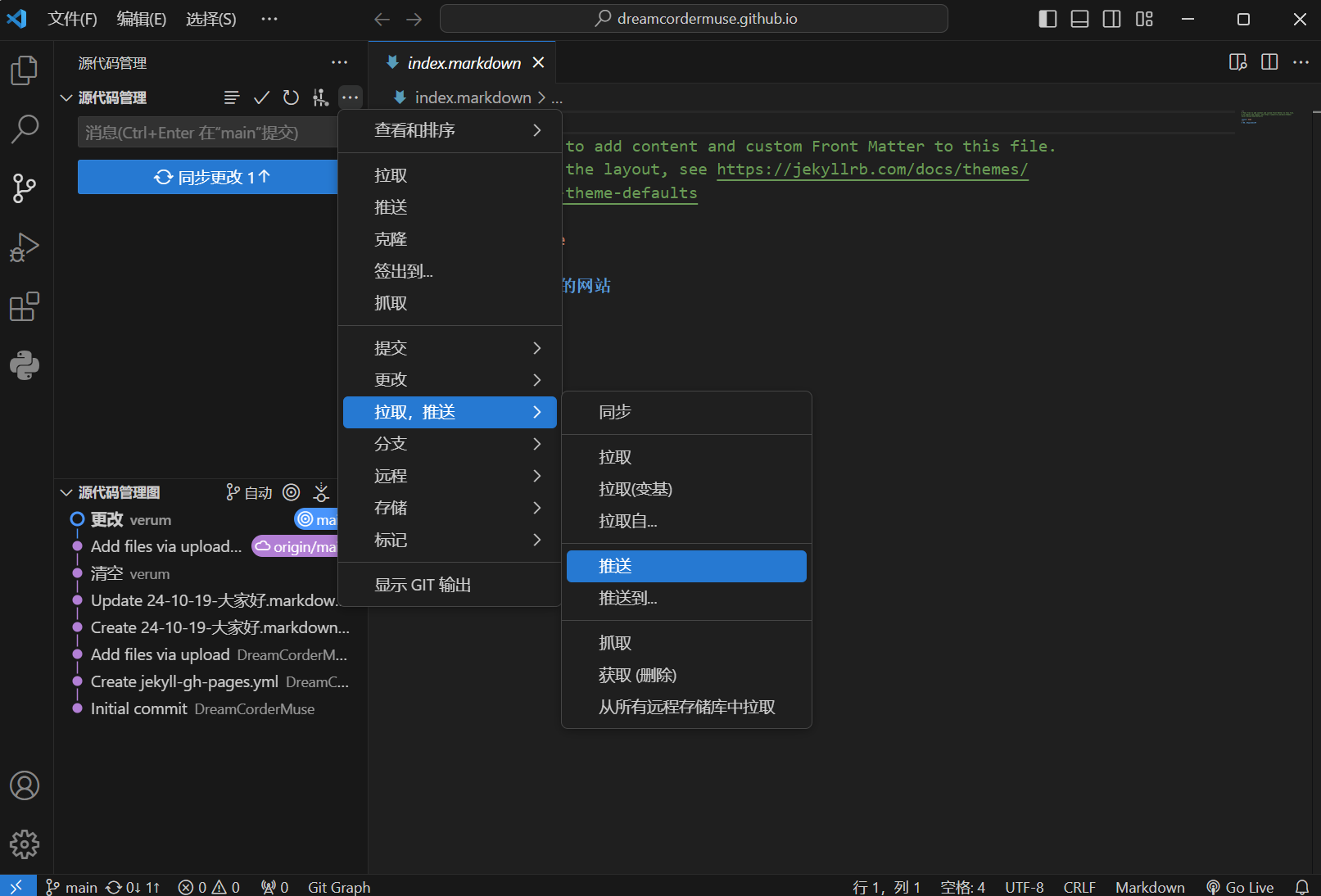This screenshot has height=896, width=1321.
Task: Open the remote window indicator in status bar
Action: (17, 886)
